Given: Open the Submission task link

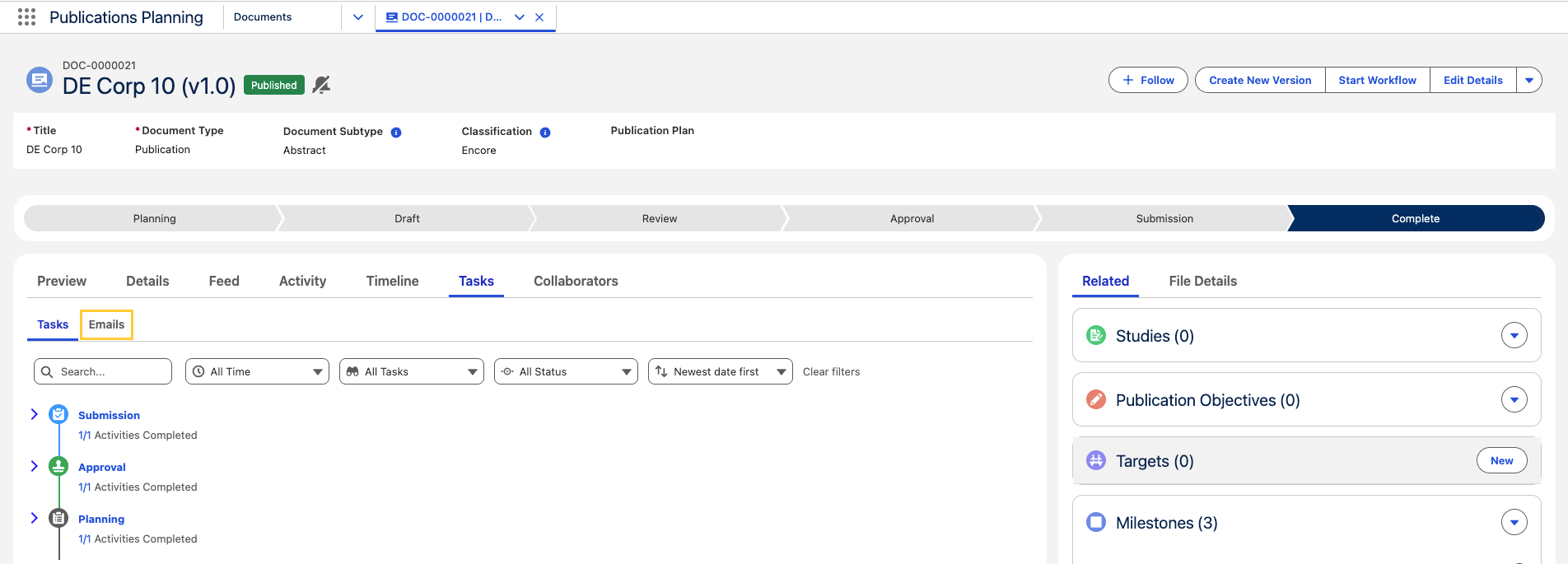Looking at the screenshot, I should click(109, 415).
